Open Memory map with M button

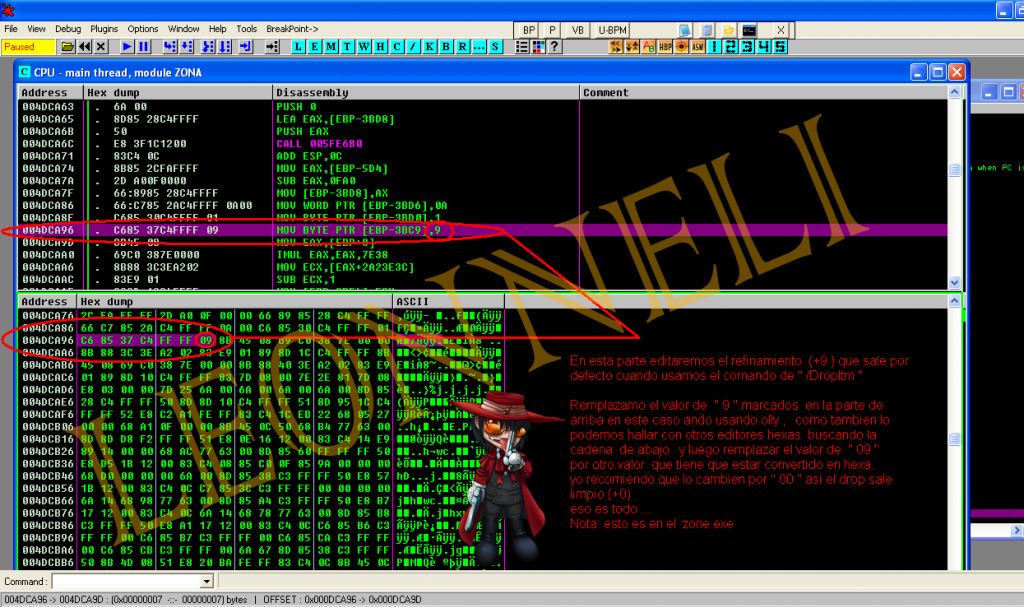[331, 47]
